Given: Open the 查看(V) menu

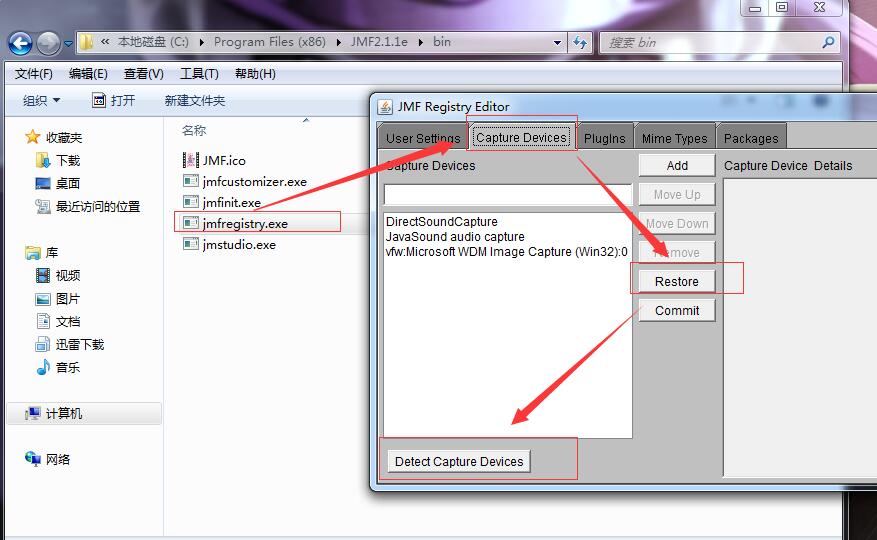Looking at the screenshot, I should click(144, 74).
